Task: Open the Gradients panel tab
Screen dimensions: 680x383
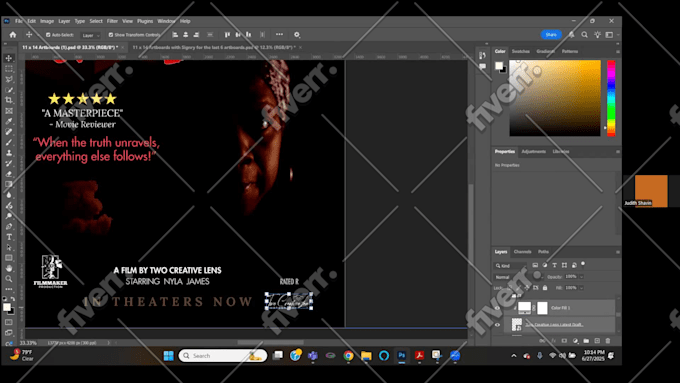Action: click(545, 51)
